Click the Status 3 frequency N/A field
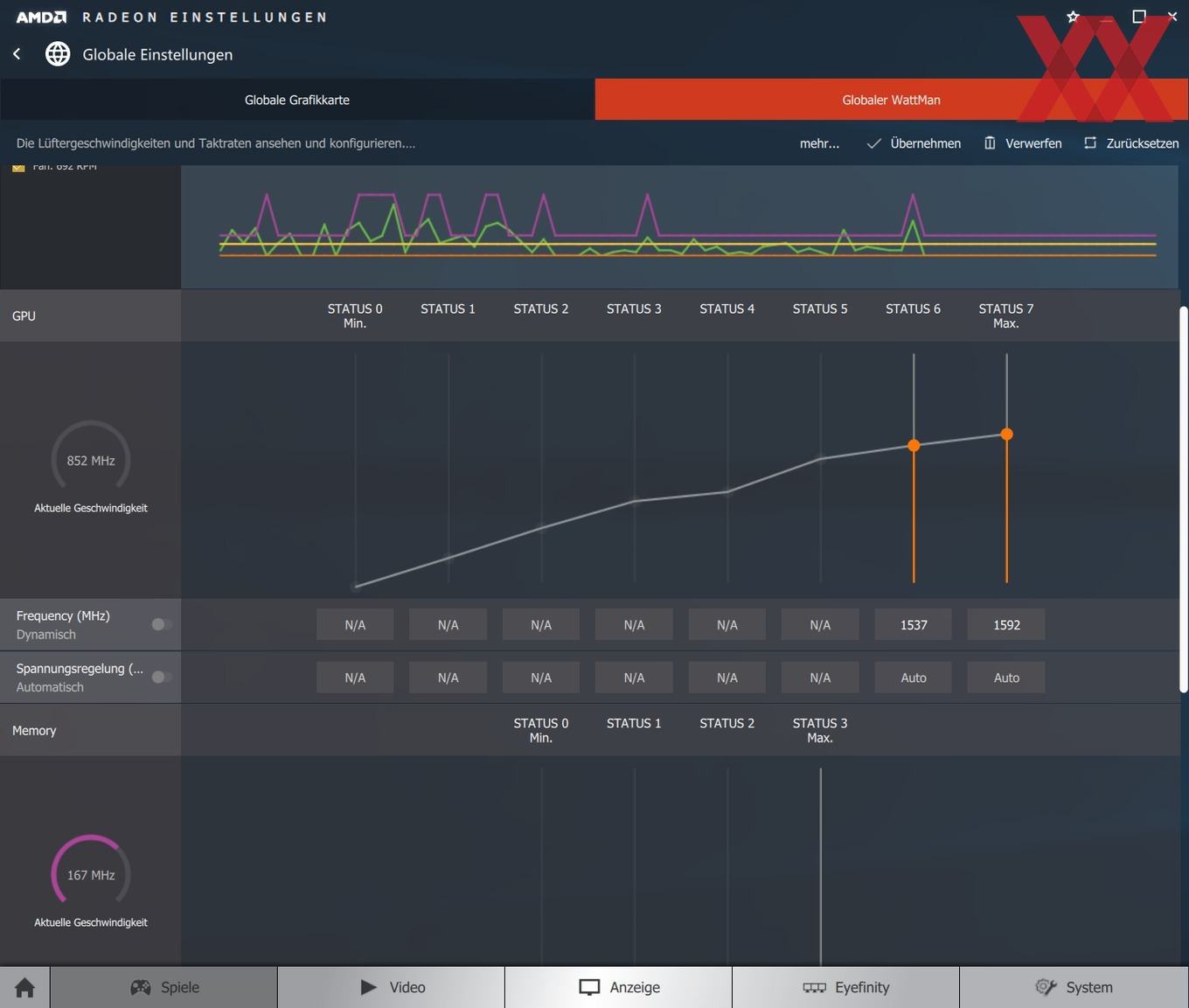 click(x=634, y=625)
